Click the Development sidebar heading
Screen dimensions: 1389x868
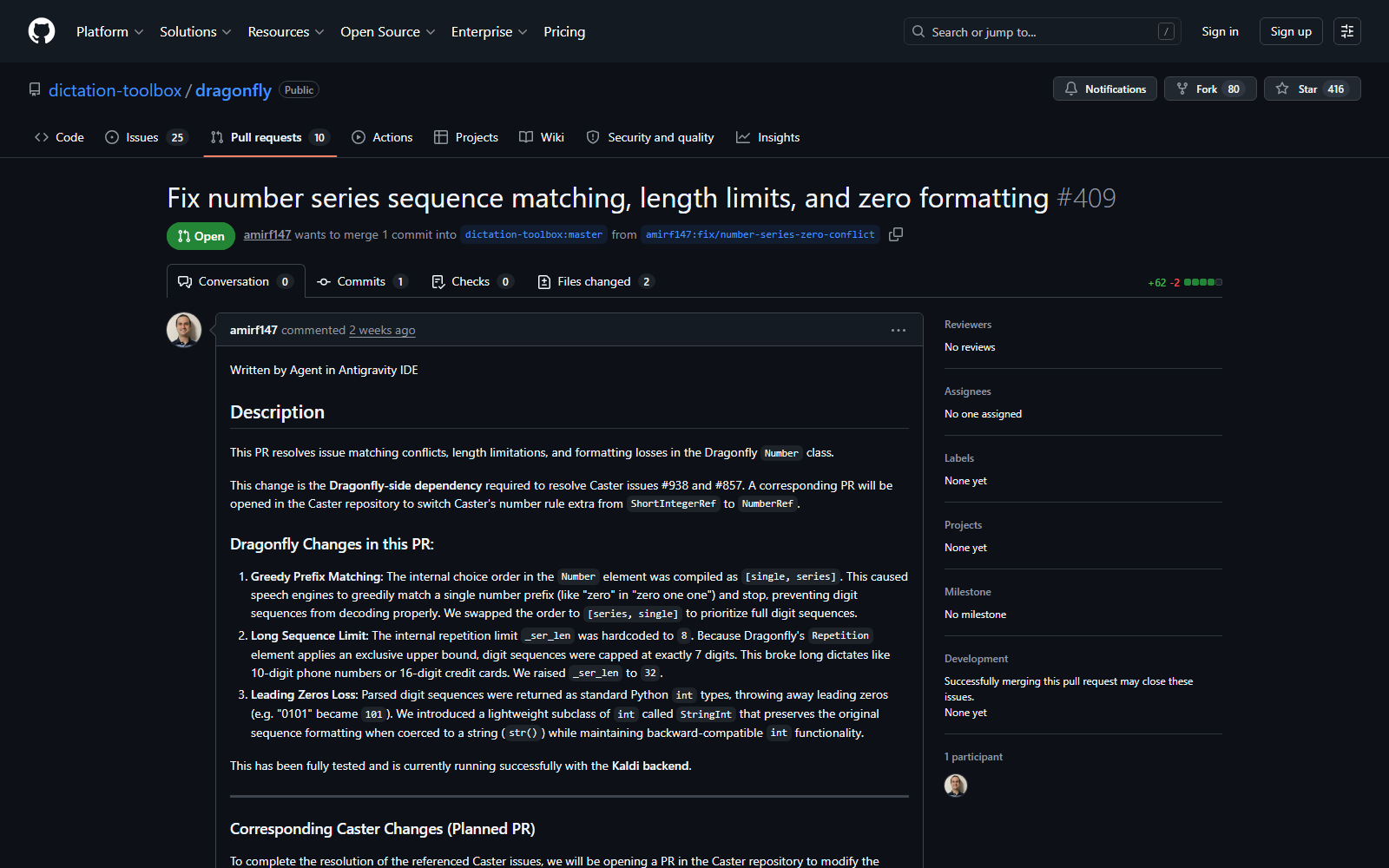tap(977, 659)
